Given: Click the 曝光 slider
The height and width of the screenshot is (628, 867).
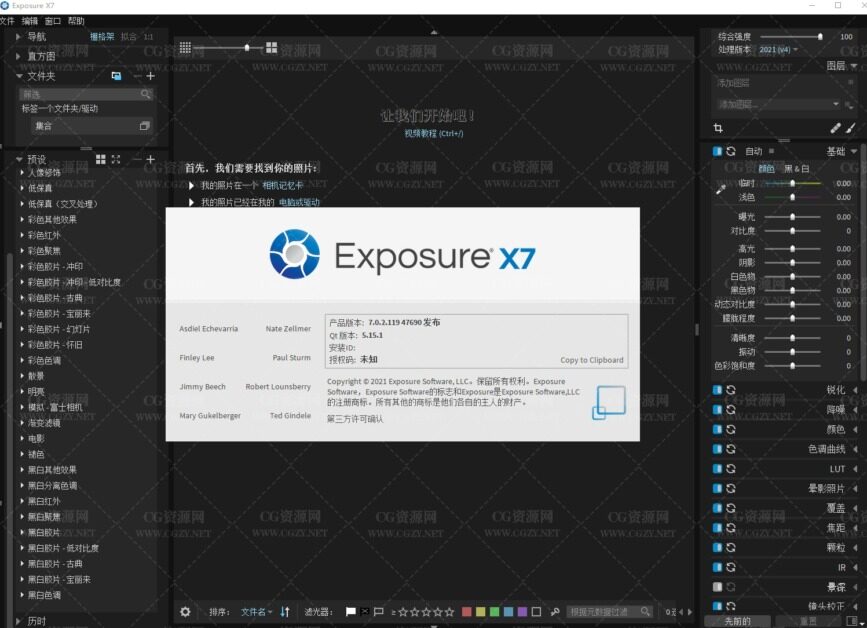Looking at the screenshot, I should pos(793,217).
